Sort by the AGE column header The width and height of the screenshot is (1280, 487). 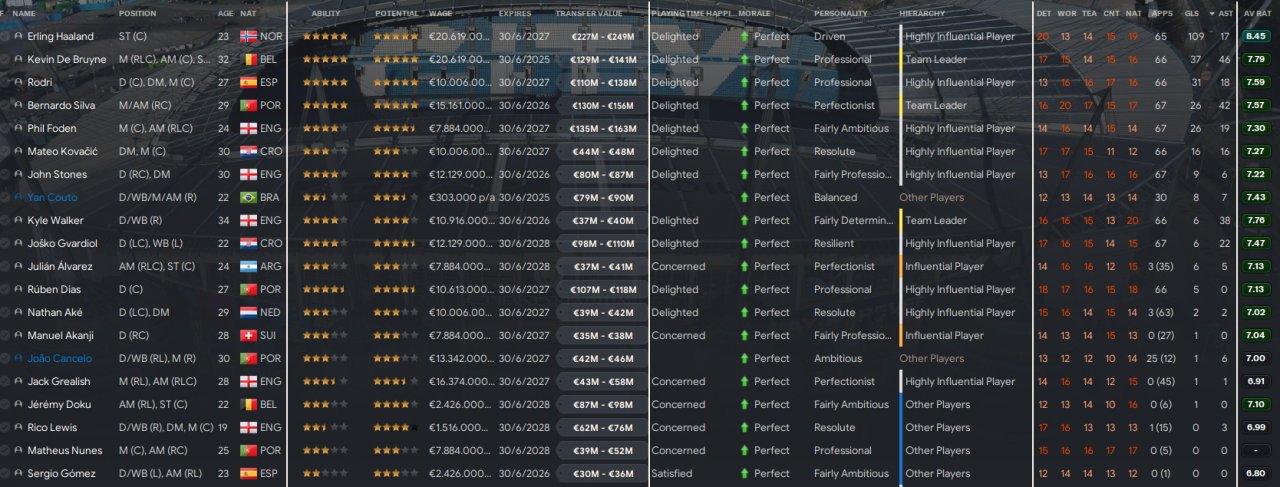pyautogui.click(x=225, y=14)
